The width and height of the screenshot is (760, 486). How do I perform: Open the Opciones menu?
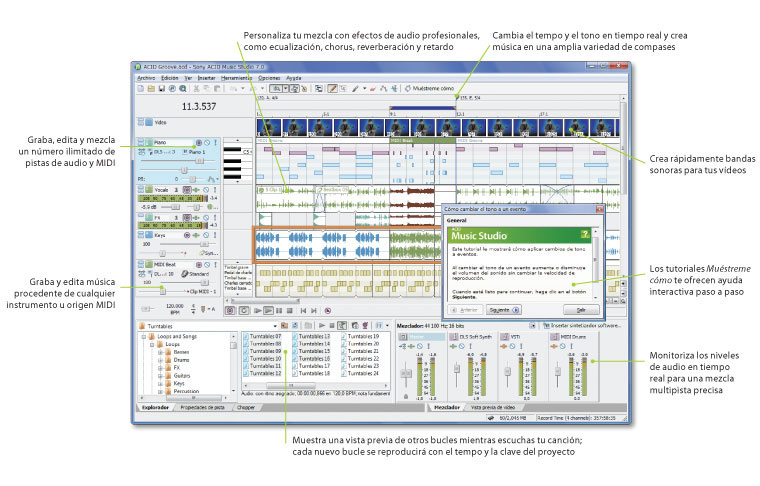(x=269, y=78)
